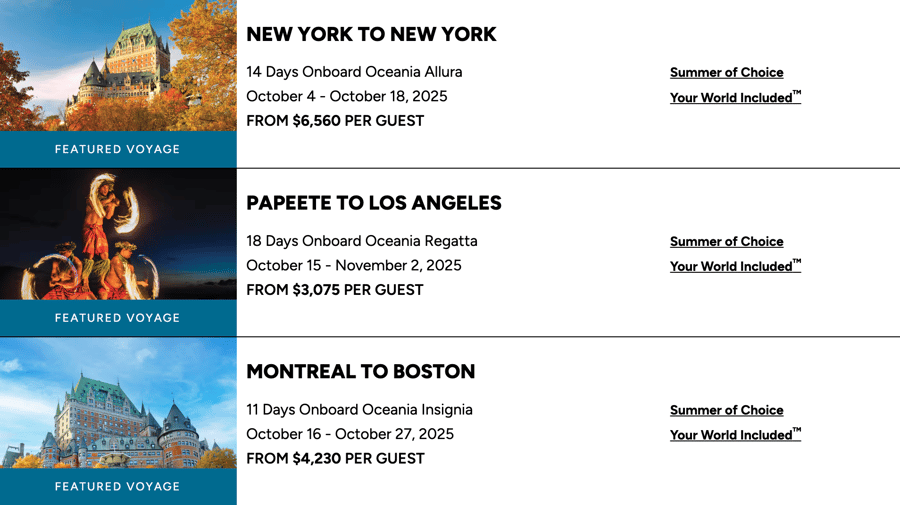Click Featured Voyage banner under autumn château

coord(118,149)
